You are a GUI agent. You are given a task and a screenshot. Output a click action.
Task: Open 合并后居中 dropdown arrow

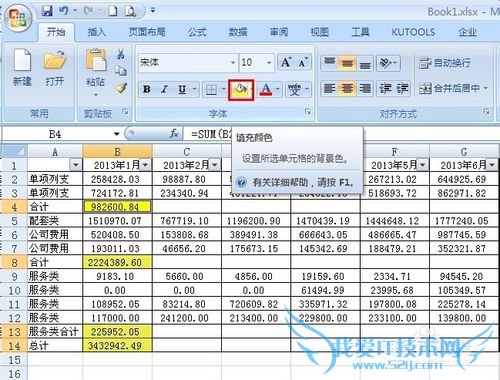click(486, 88)
